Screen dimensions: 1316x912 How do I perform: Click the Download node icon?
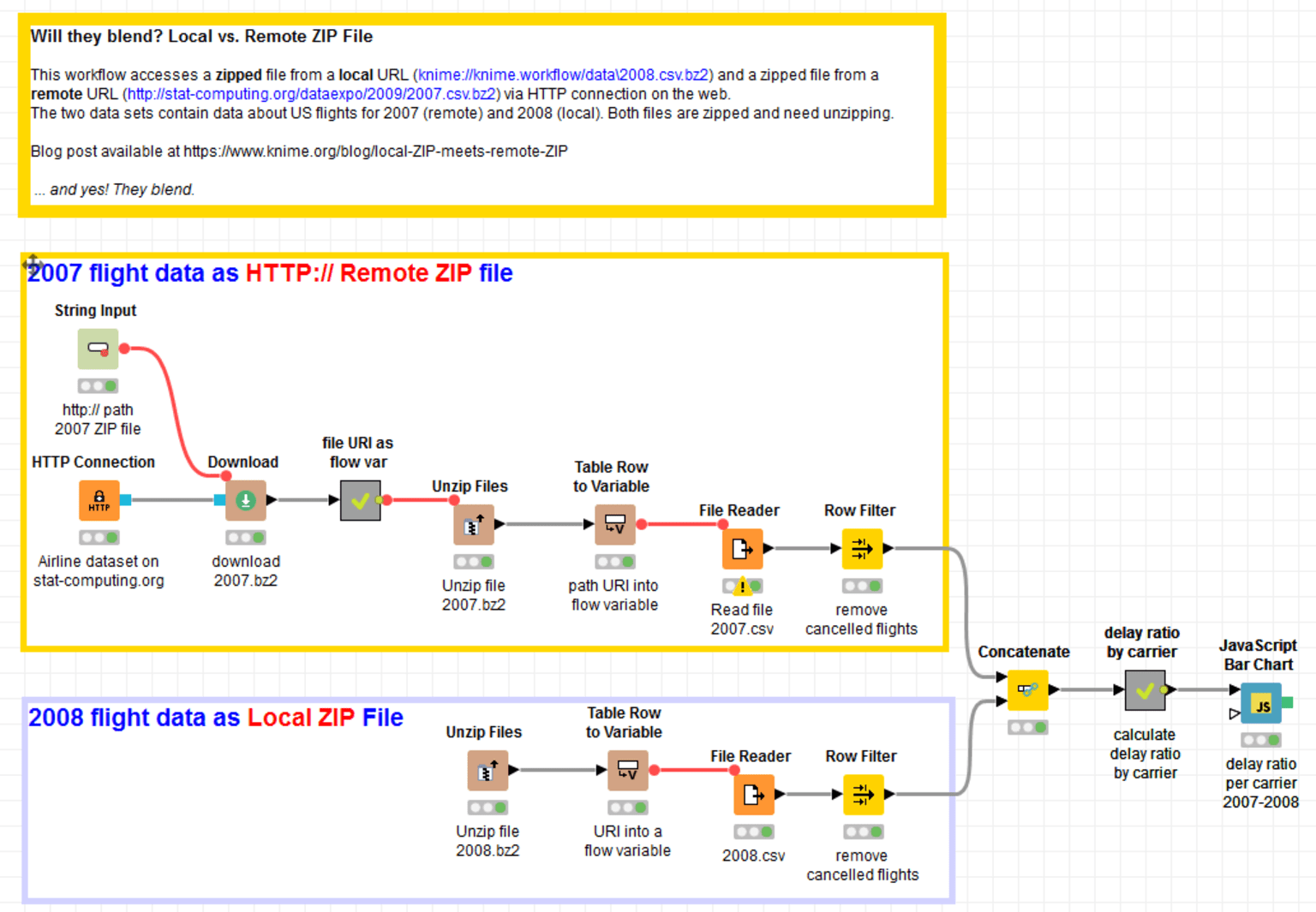246,500
